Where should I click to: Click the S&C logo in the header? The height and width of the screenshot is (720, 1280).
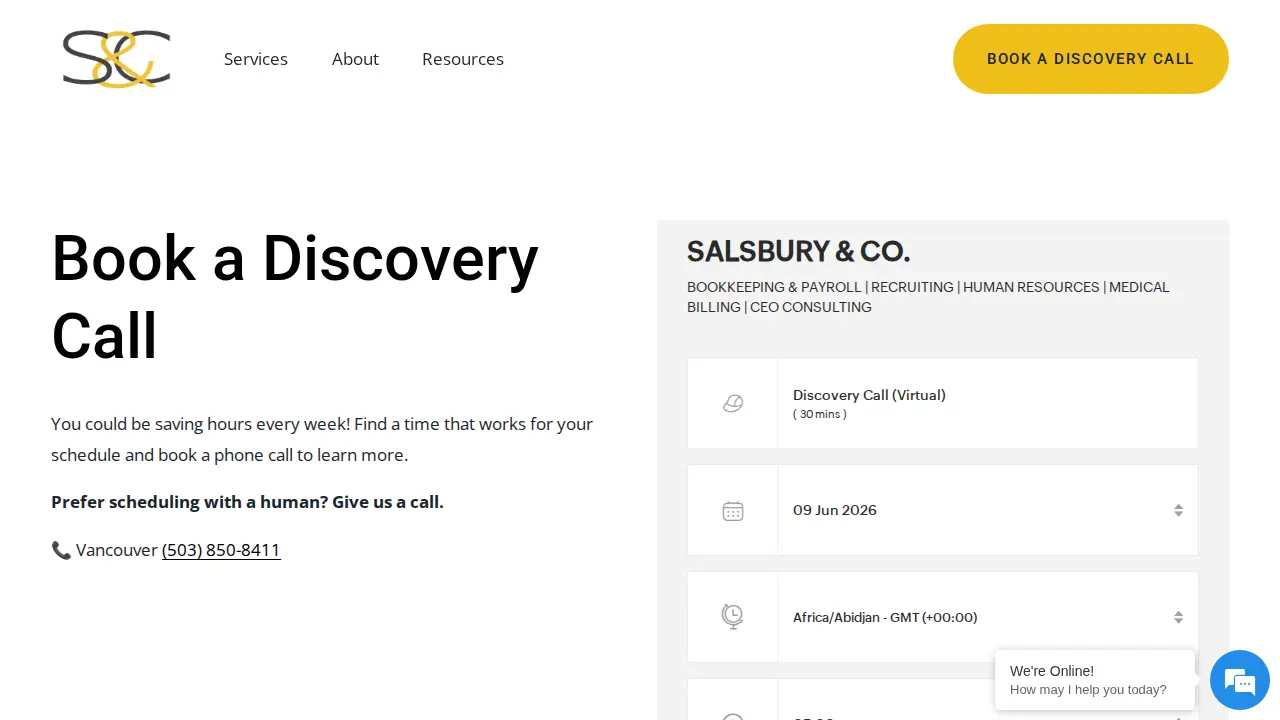tap(116, 59)
